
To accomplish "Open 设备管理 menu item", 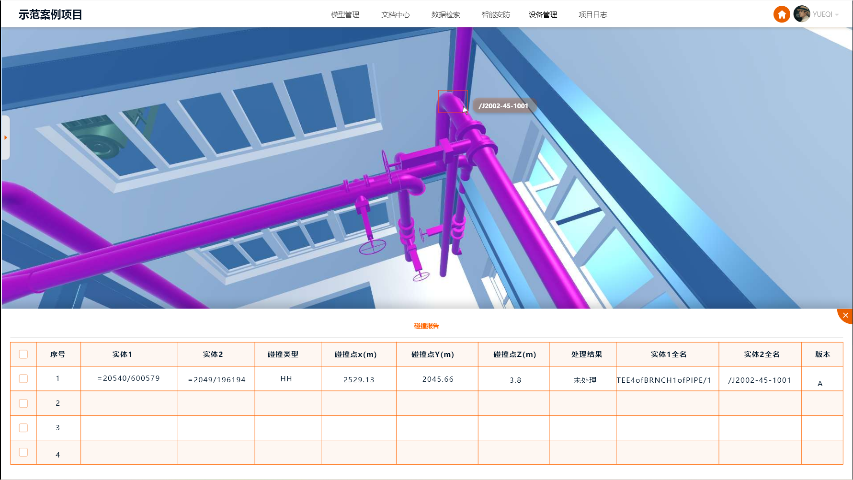I will tap(543, 15).
